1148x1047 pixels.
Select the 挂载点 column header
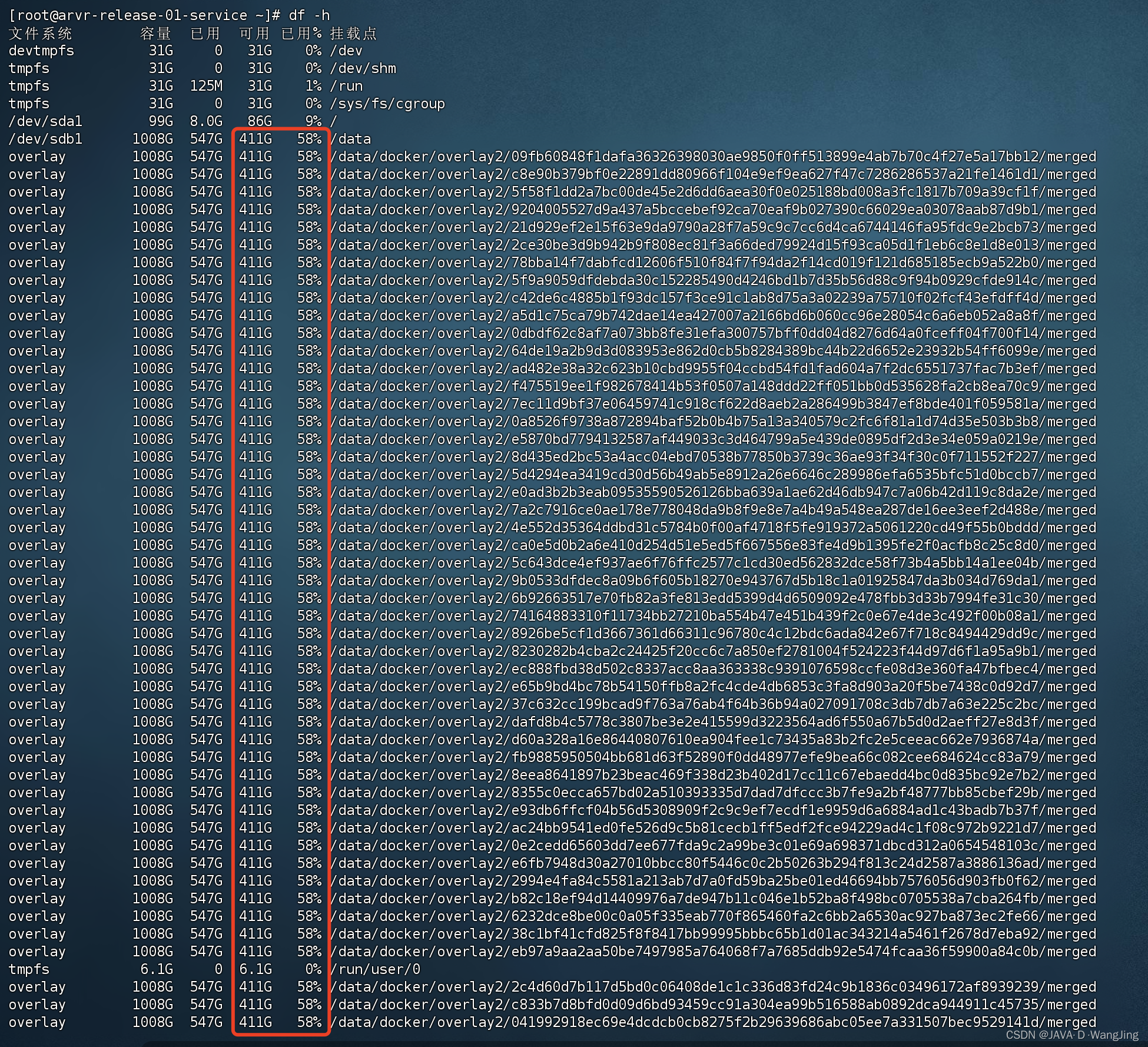354,34
